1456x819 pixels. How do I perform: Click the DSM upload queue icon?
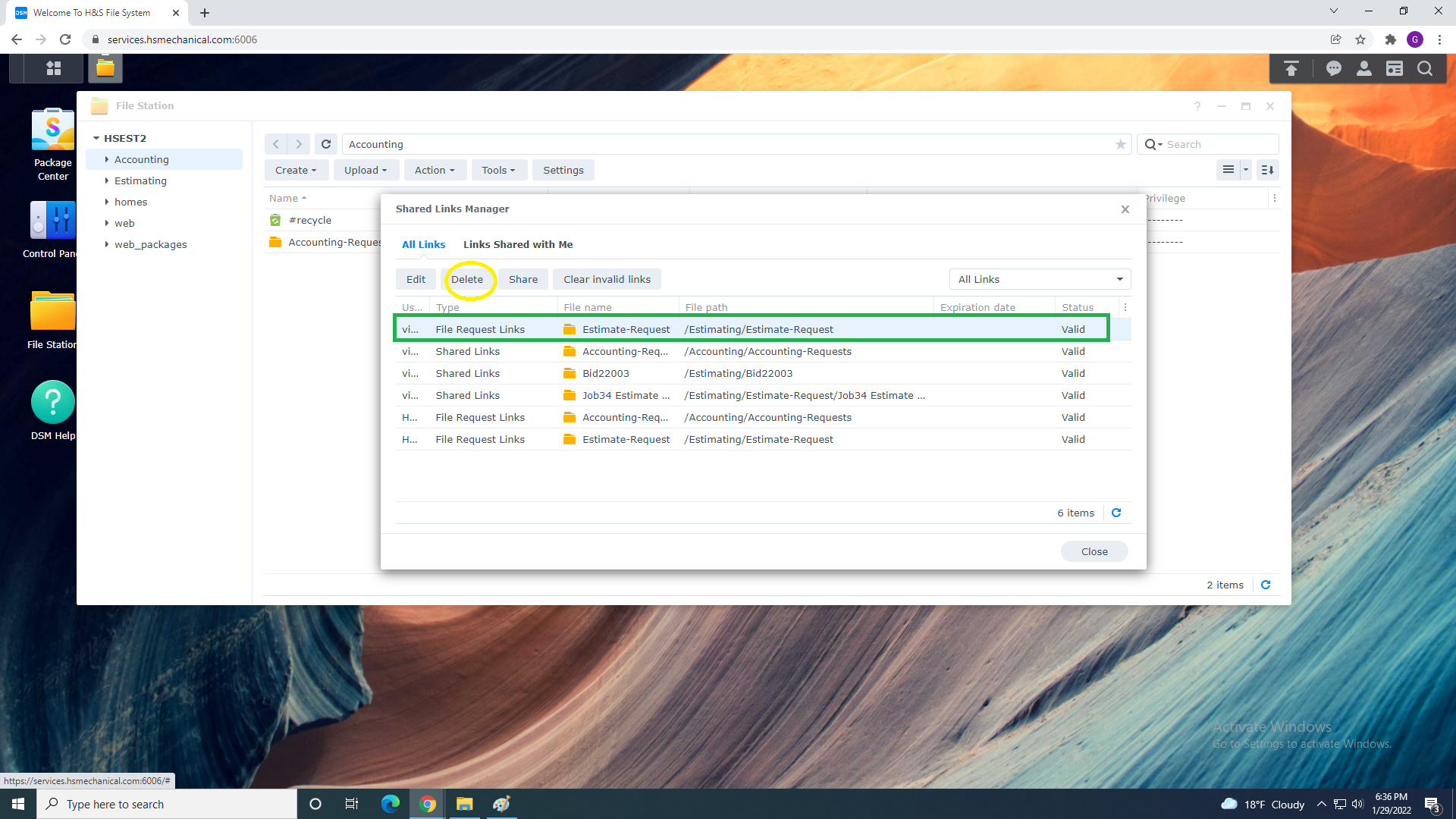[1291, 69]
